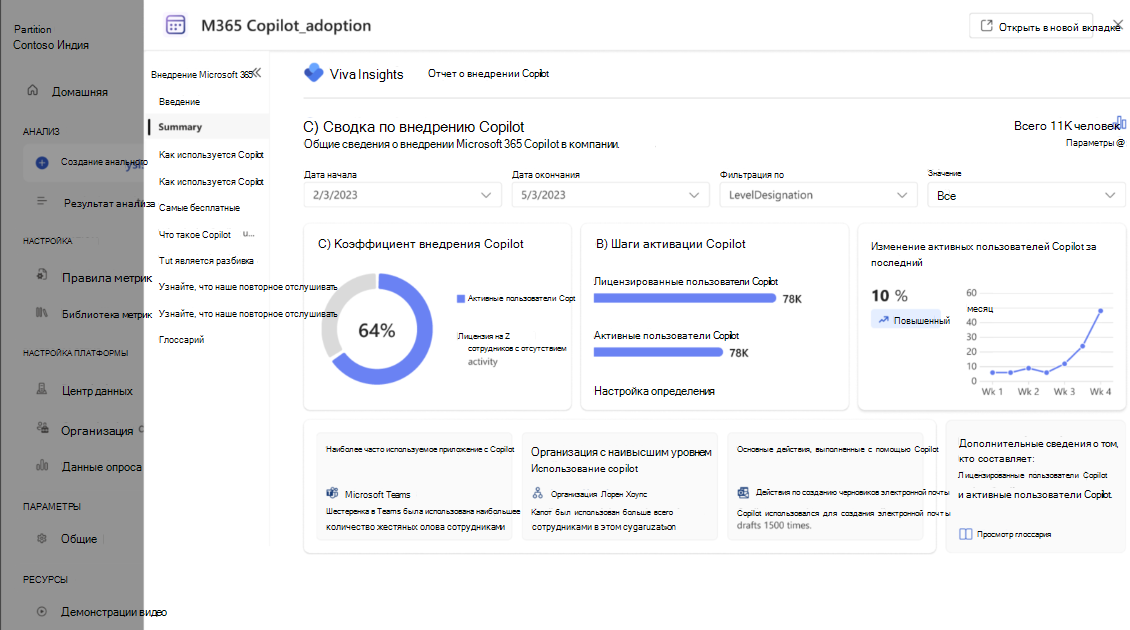Click Просмотр глоссария link
This screenshot has width=1130, height=630.
pos(1014,534)
